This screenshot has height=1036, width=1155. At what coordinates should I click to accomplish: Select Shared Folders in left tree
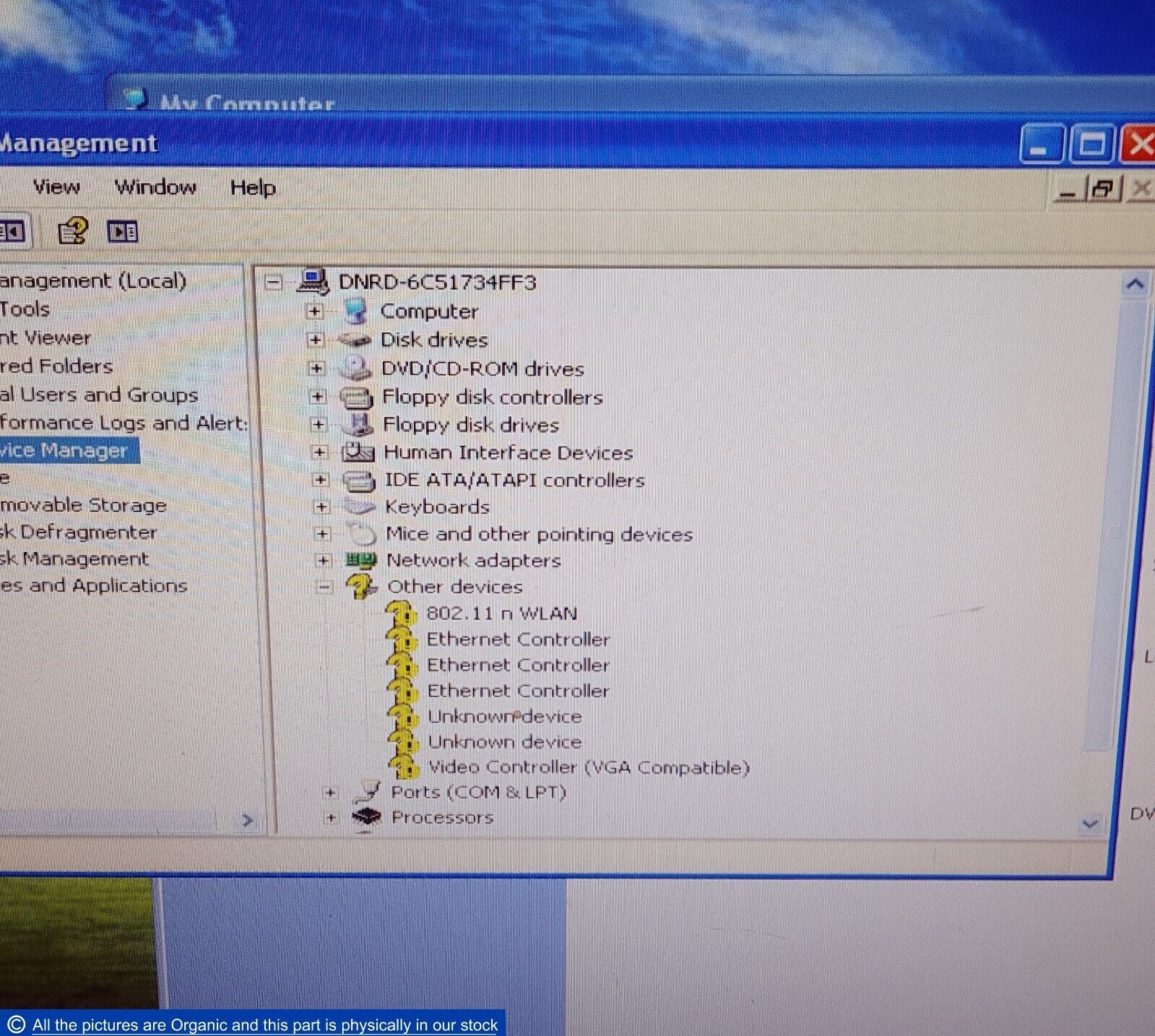click(56, 366)
